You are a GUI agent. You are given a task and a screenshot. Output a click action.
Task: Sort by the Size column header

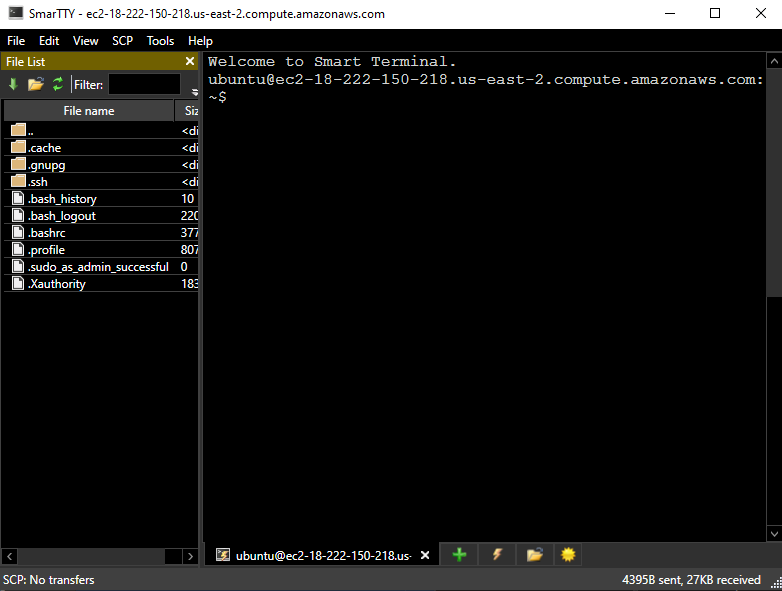[x=187, y=111]
